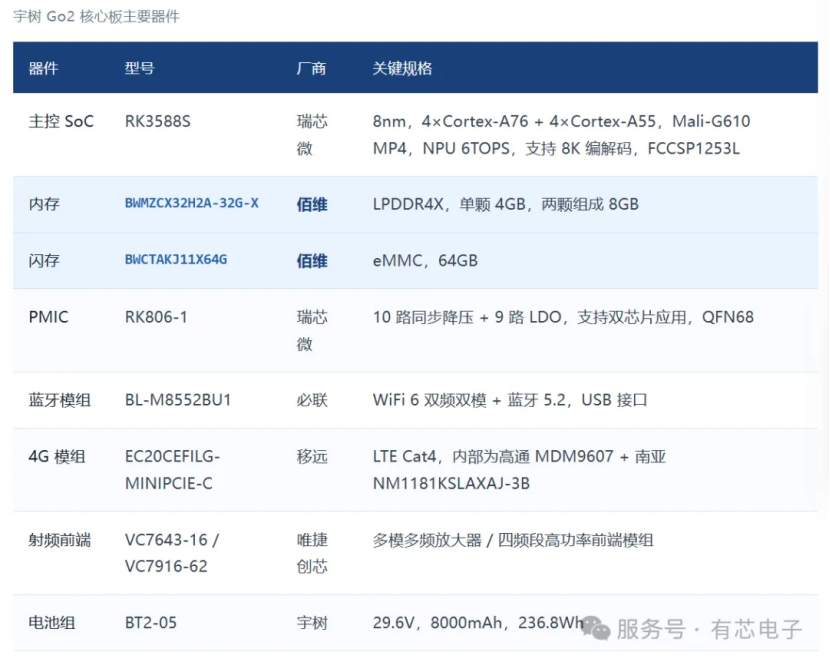Click the "主控 SoC" row label

pyautogui.click(x=61, y=122)
